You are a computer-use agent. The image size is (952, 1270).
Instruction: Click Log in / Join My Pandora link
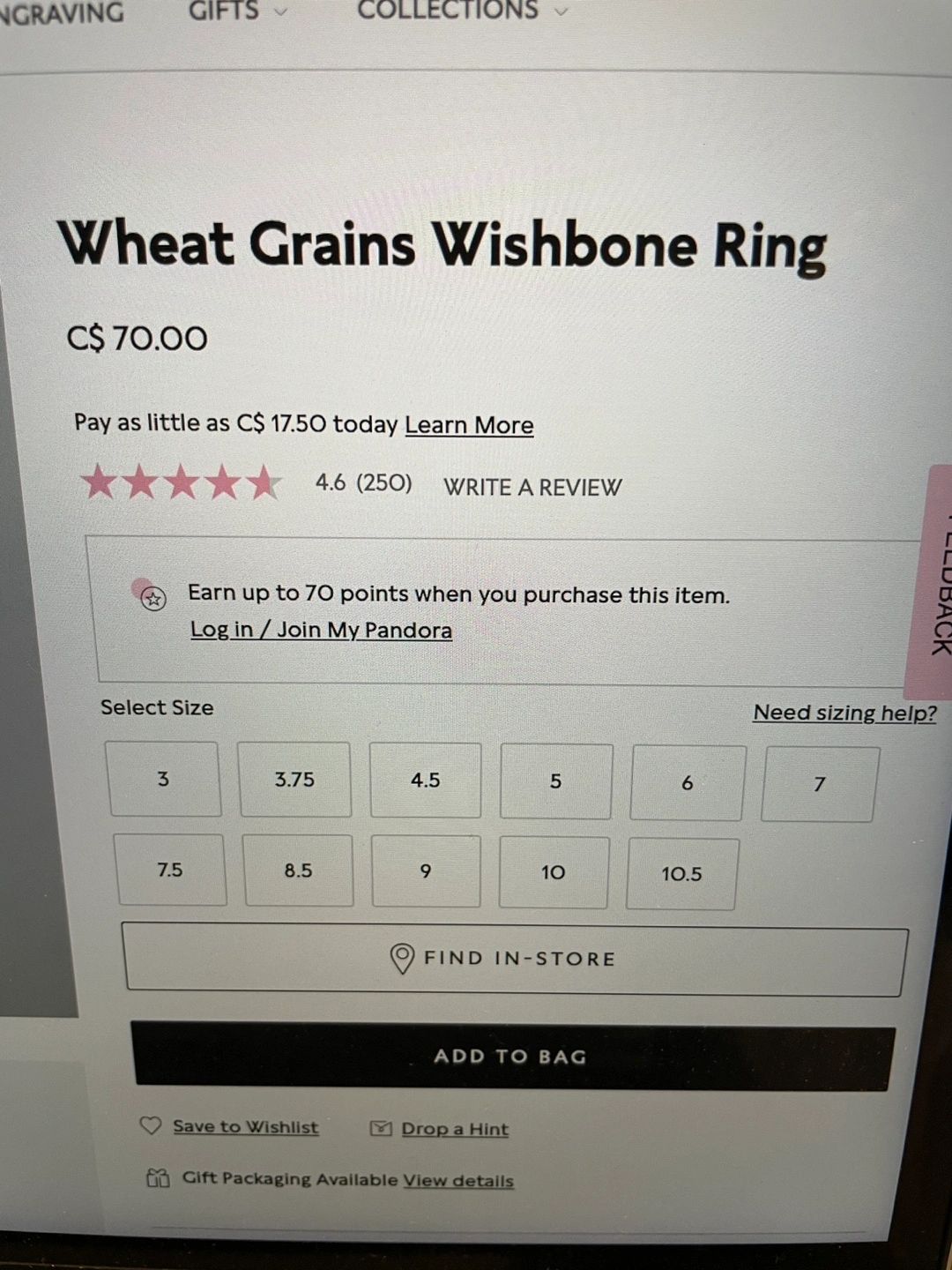point(322,630)
